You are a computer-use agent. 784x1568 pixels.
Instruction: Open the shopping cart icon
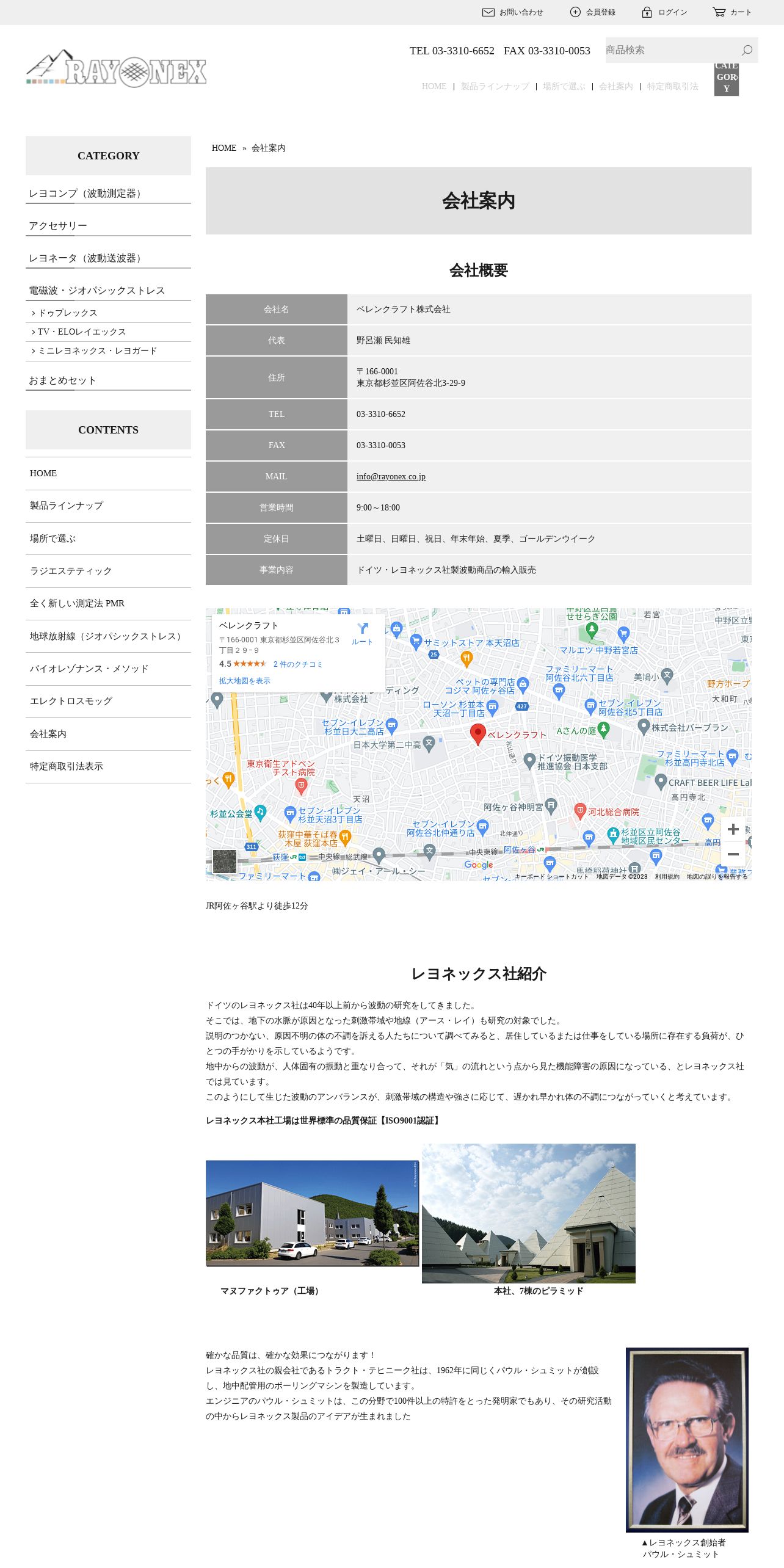[x=719, y=12]
